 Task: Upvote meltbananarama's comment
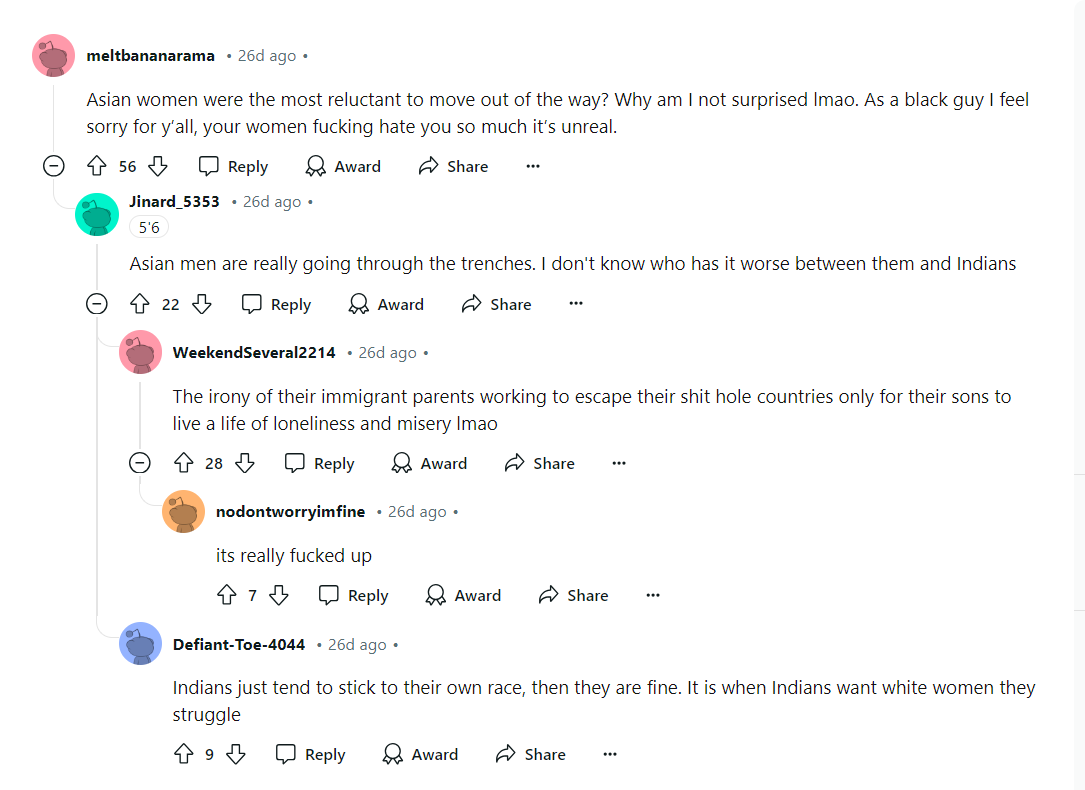pos(97,166)
